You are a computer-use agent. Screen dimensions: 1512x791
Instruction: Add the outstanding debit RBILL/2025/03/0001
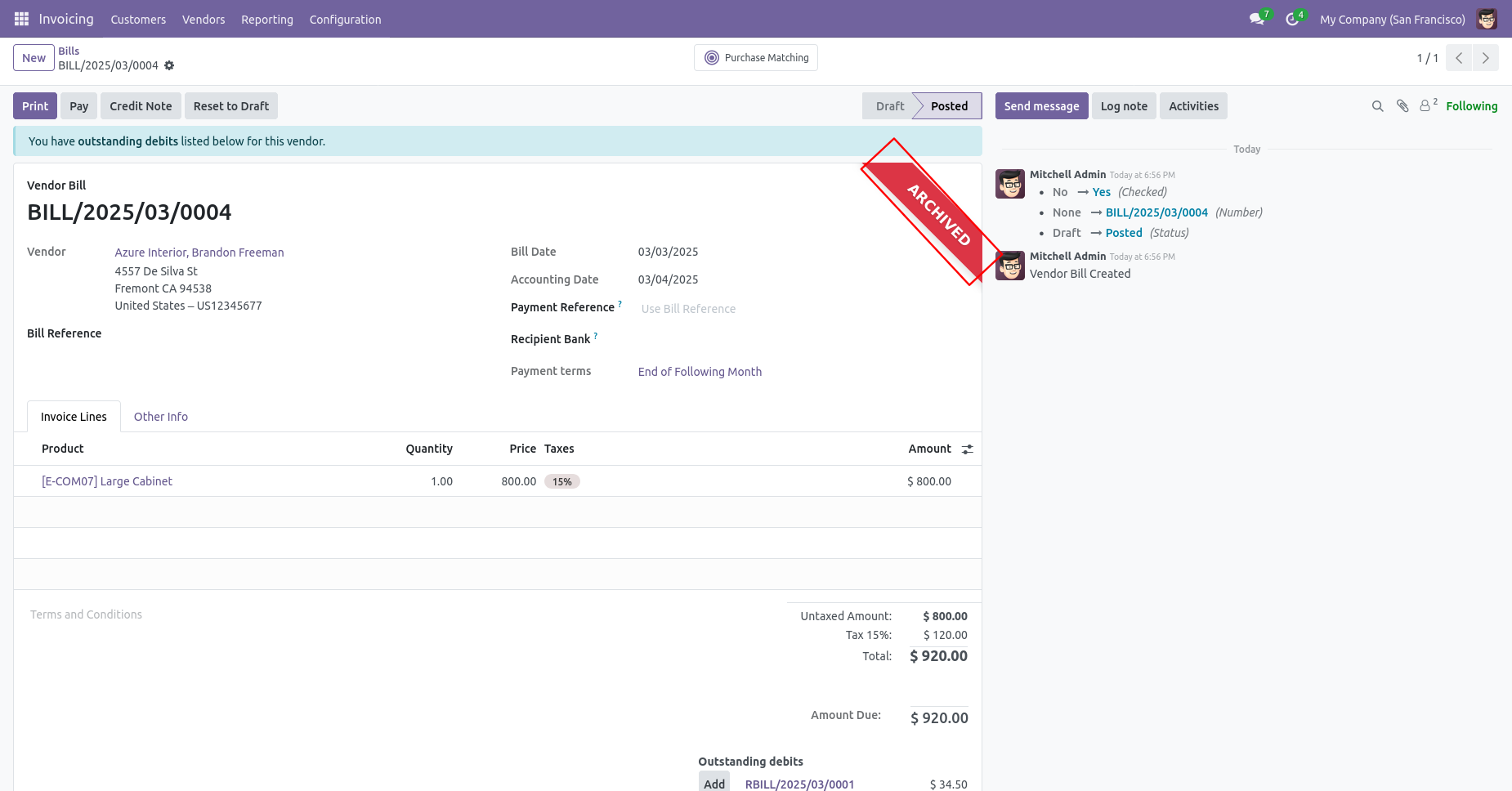(714, 782)
